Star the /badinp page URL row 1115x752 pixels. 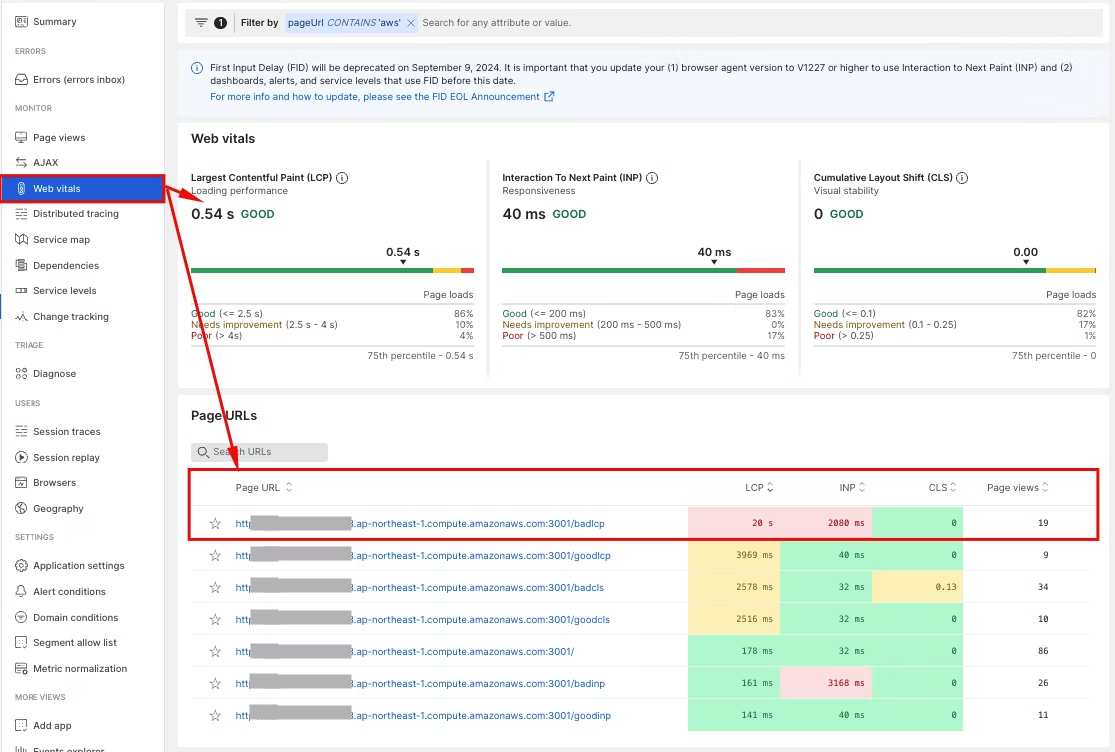click(x=215, y=684)
